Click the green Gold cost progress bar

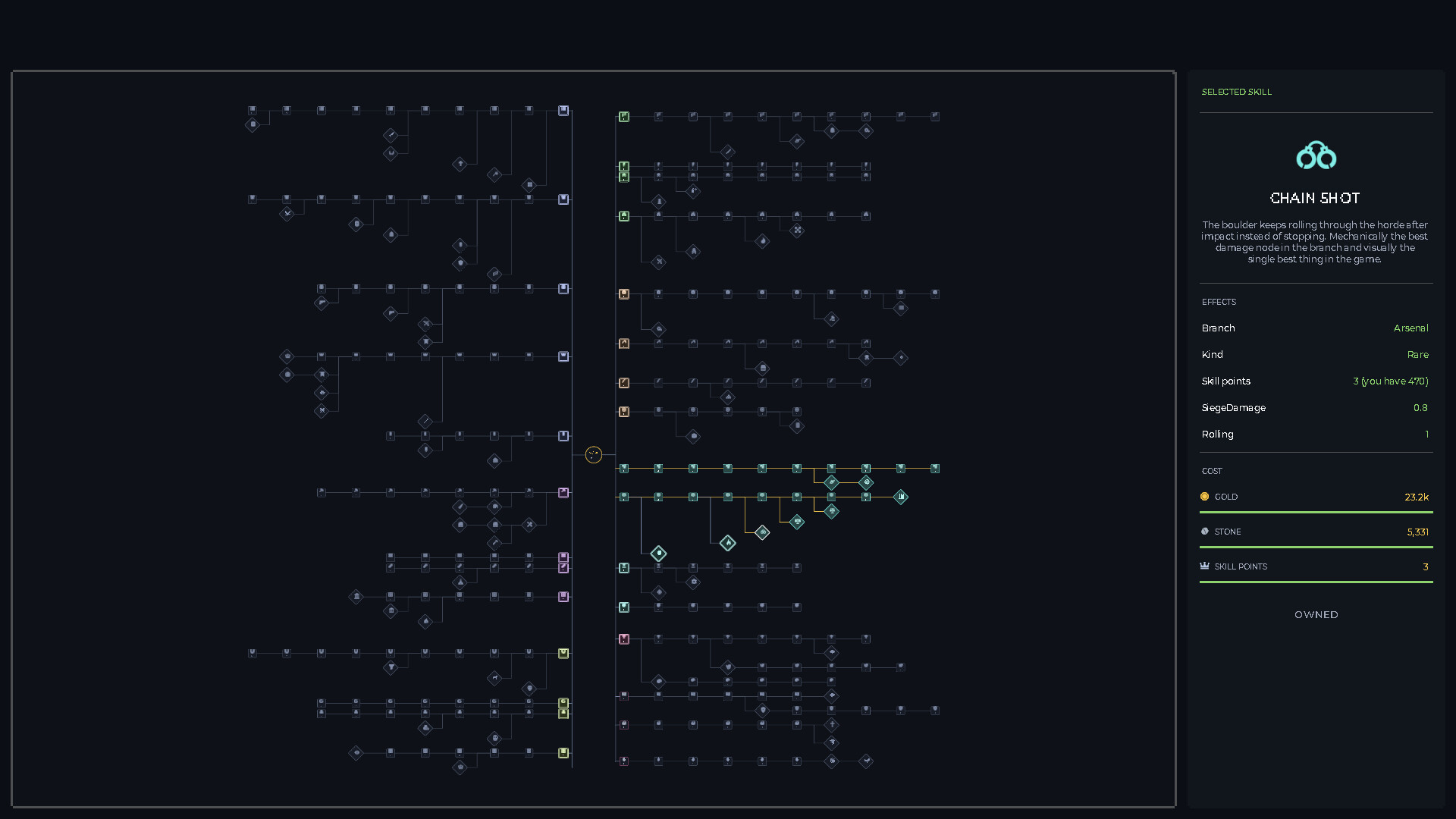[1316, 513]
